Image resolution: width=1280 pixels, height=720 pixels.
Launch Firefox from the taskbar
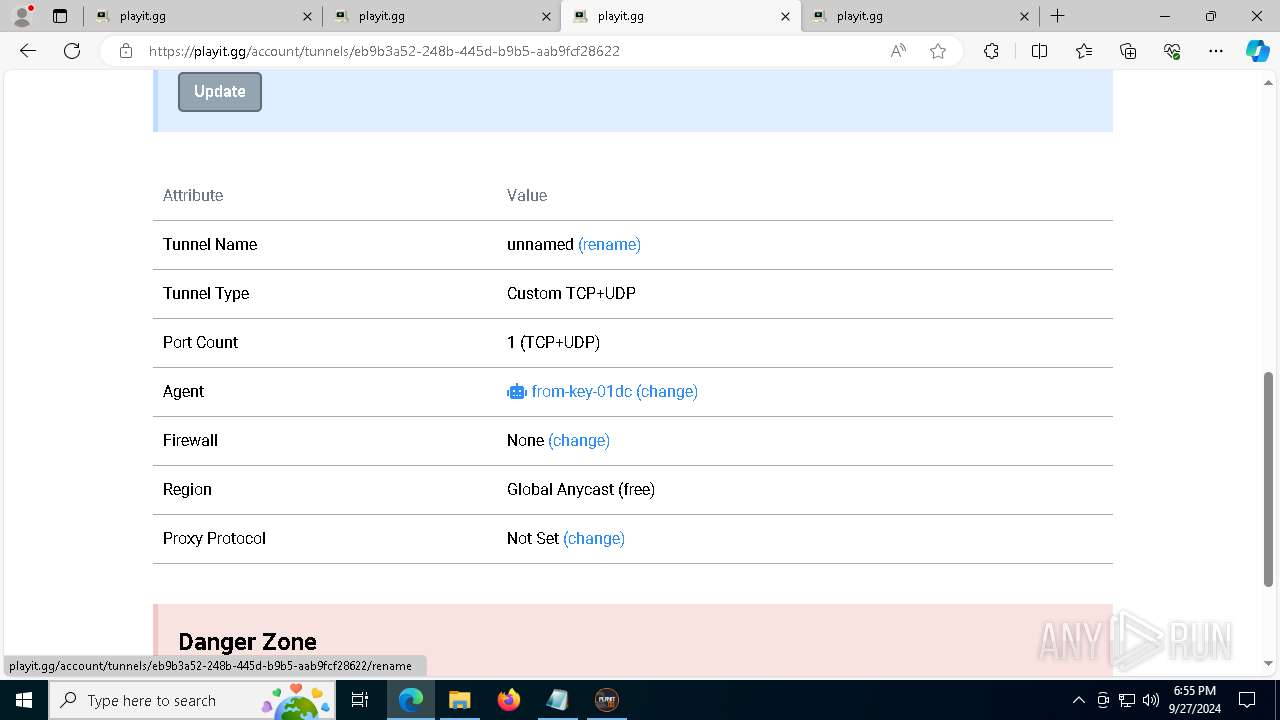509,700
